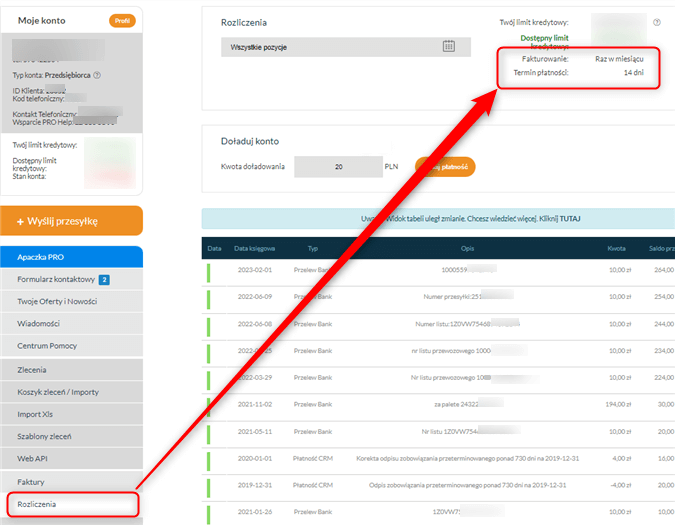Follow the TUTAJ link in notice

[x=570, y=217]
